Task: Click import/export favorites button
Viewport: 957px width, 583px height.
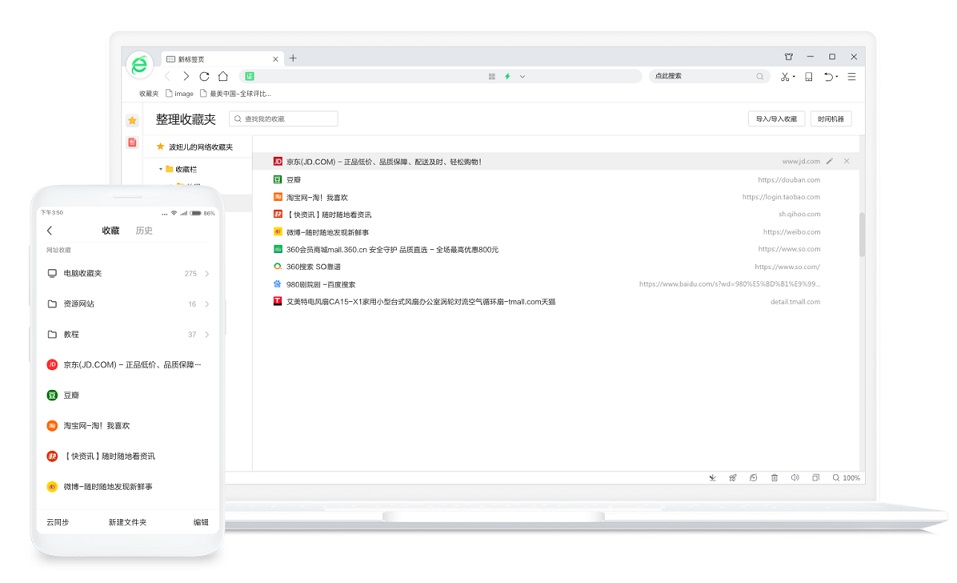Action: (x=776, y=119)
